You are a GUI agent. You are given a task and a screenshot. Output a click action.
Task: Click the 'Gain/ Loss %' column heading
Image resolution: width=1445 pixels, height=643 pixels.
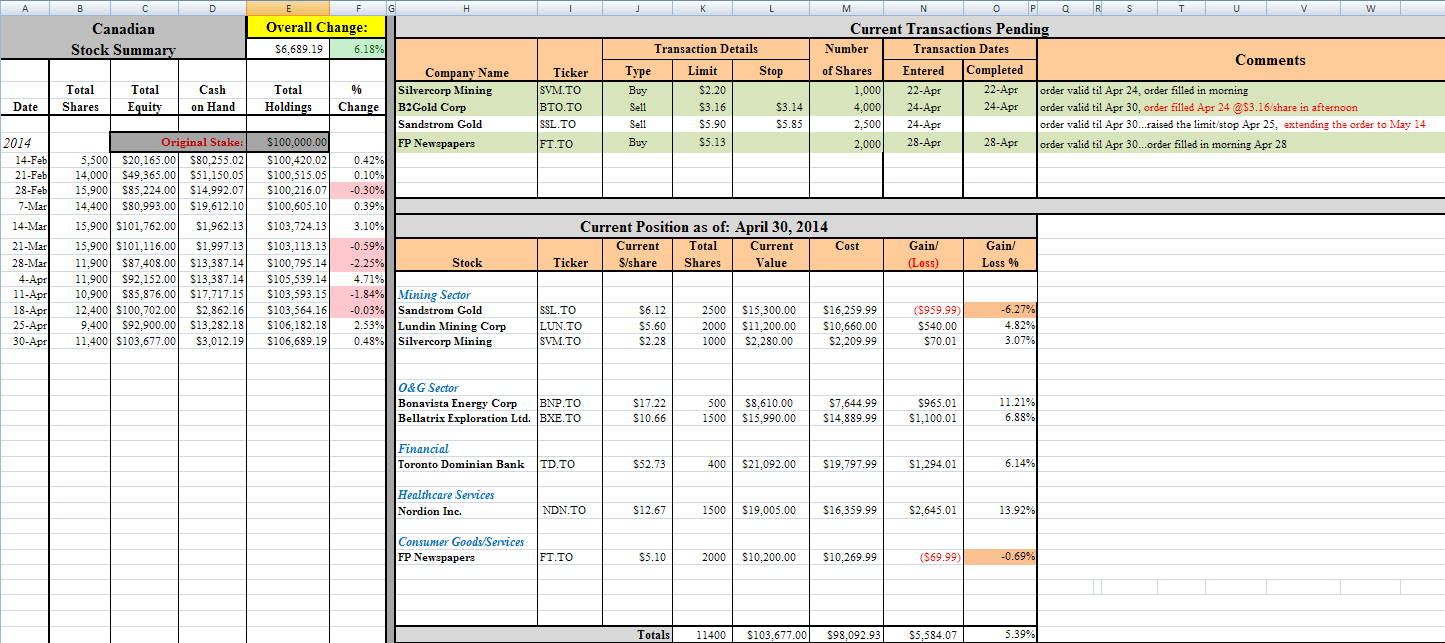coord(1000,254)
